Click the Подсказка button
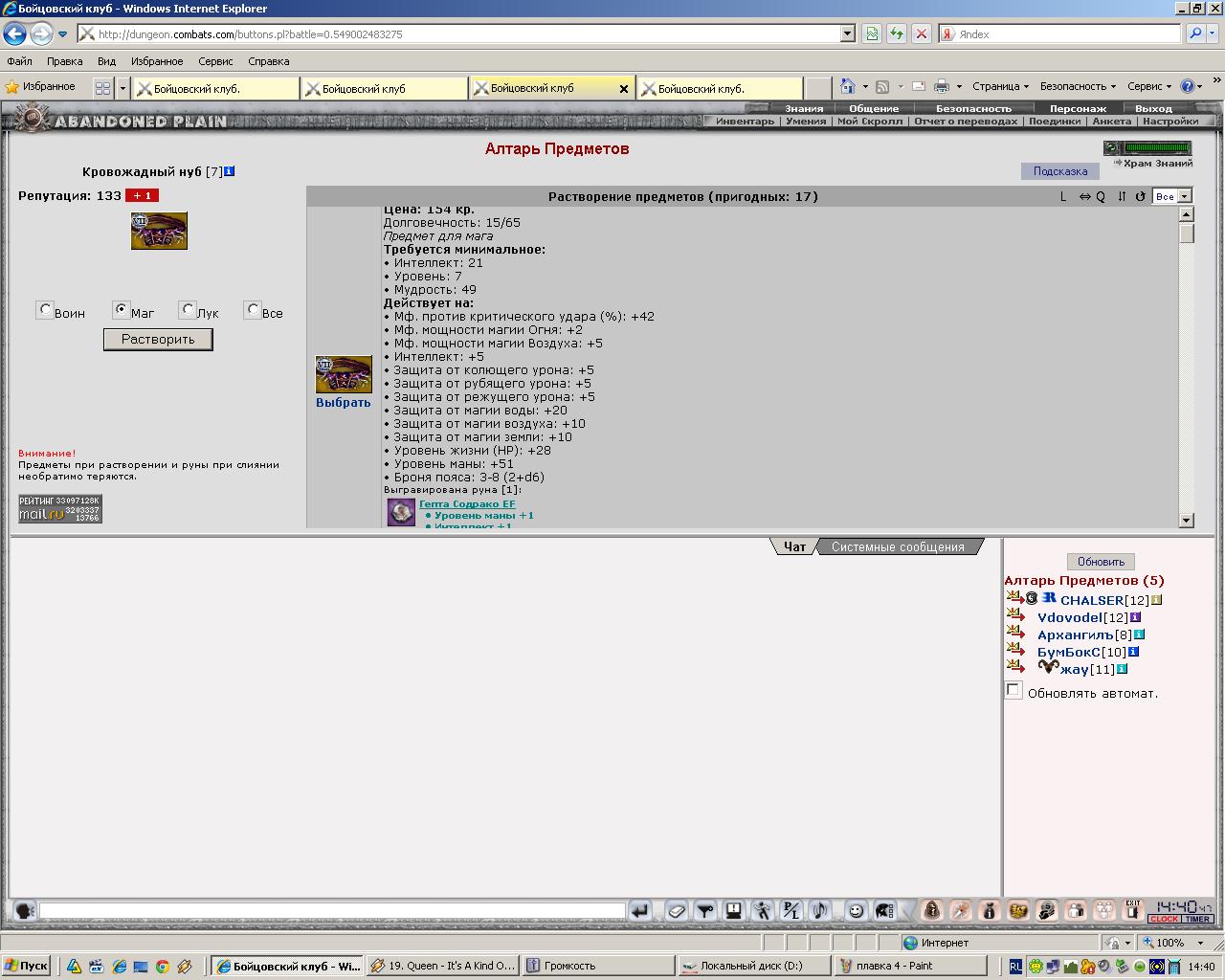Screen dimensions: 1225x980 (x=1059, y=171)
